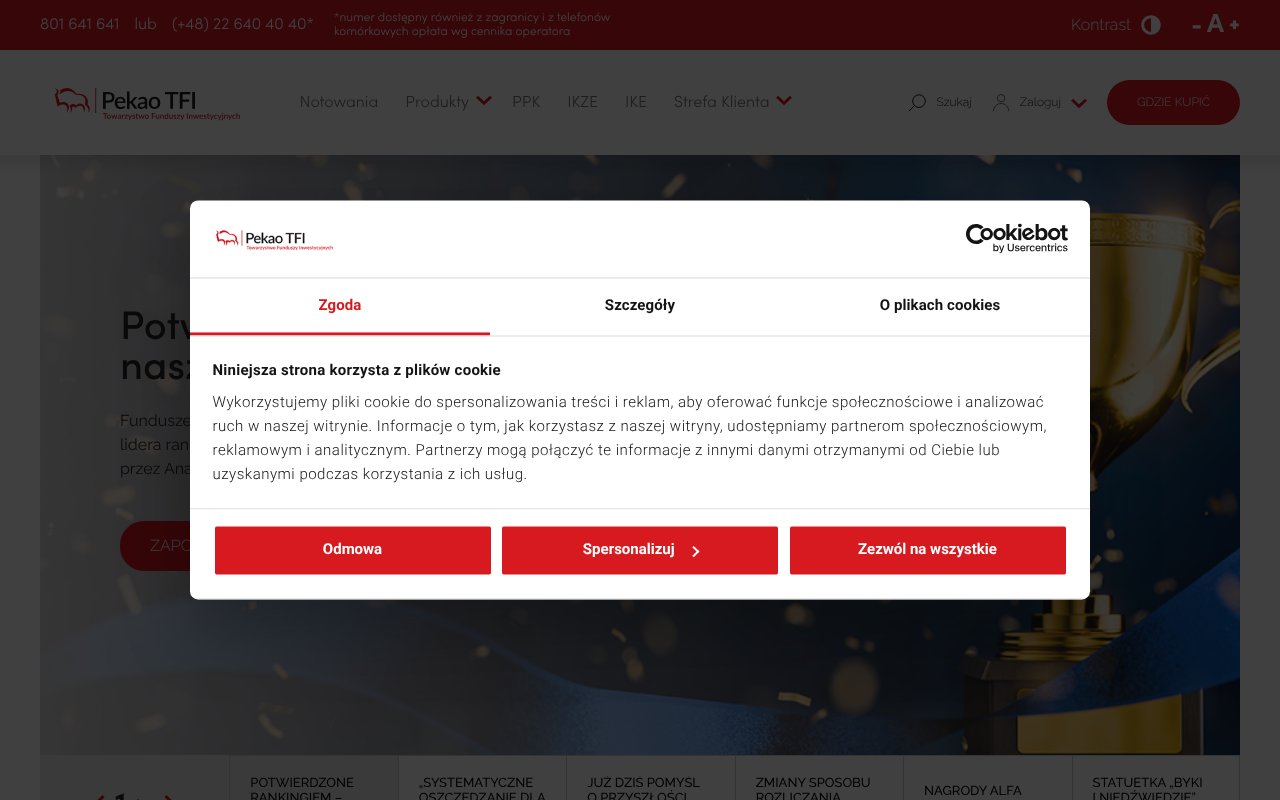Viewport: 1280px width, 800px height.
Task: Open the Notowania navigation link
Action: pyautogui.click(x=339, y=102)
